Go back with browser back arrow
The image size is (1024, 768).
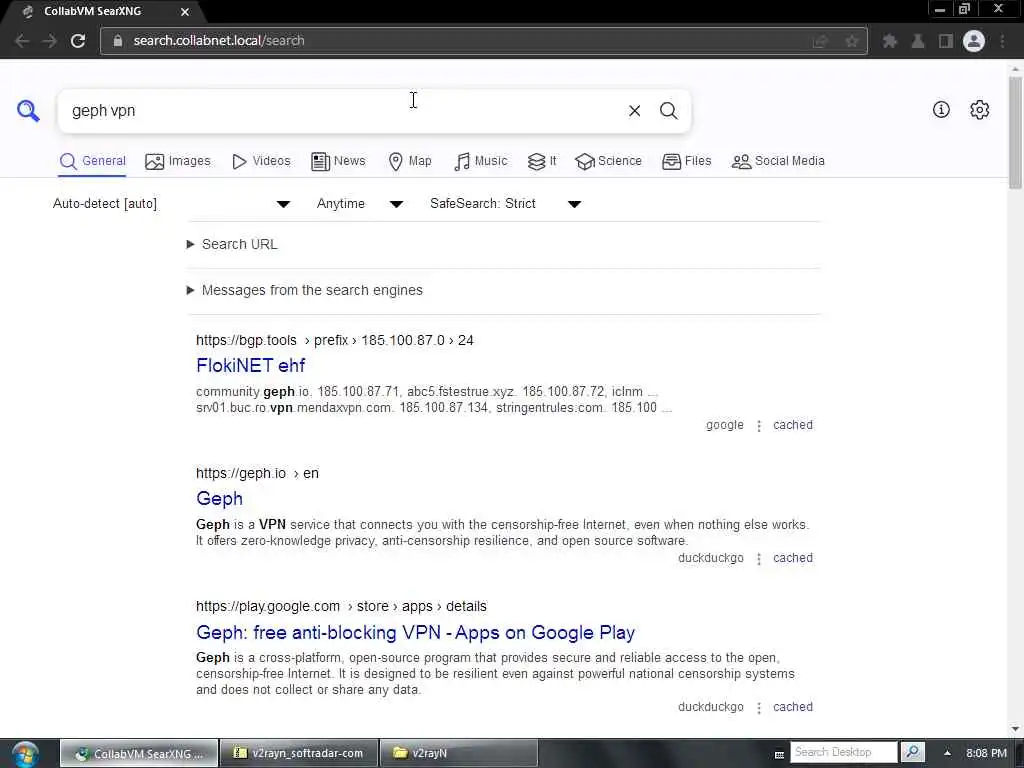pyautogui.click(x=22, y=40)
